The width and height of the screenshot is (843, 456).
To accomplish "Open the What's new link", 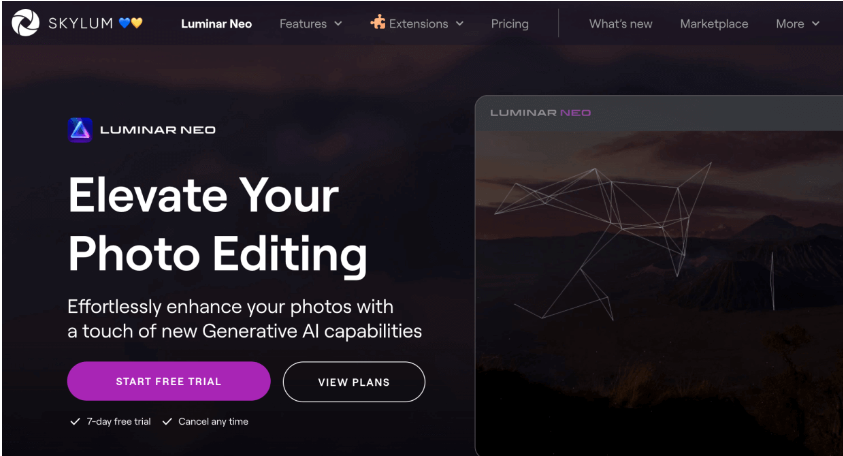I will pyautogui.click(x=620, y=24).
